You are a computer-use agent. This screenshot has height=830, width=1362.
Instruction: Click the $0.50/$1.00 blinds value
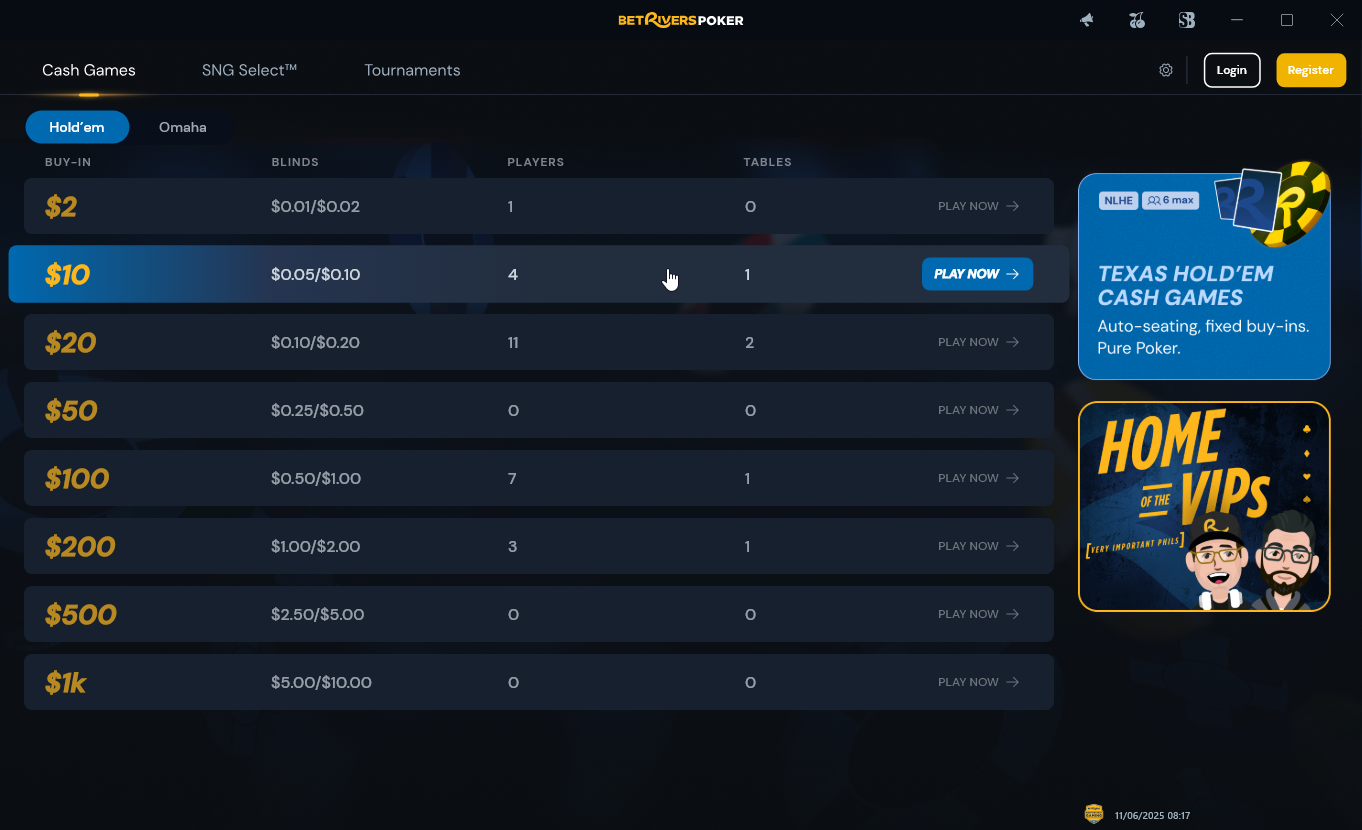(x=316, y=479)
